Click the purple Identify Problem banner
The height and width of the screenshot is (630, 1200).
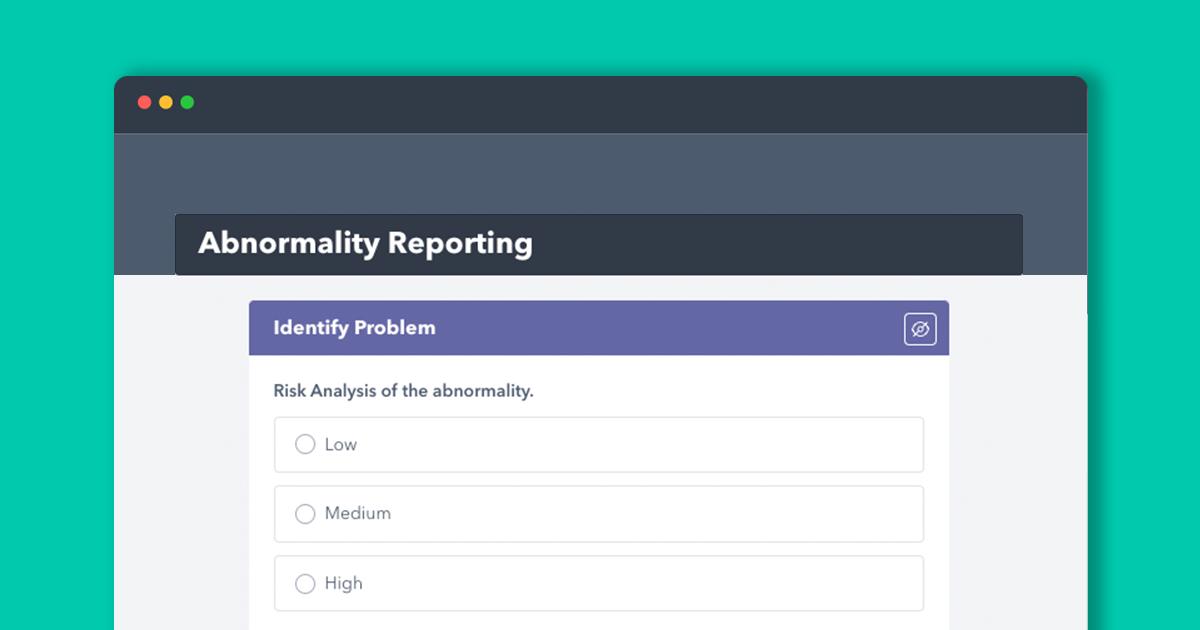pos(600,328)
